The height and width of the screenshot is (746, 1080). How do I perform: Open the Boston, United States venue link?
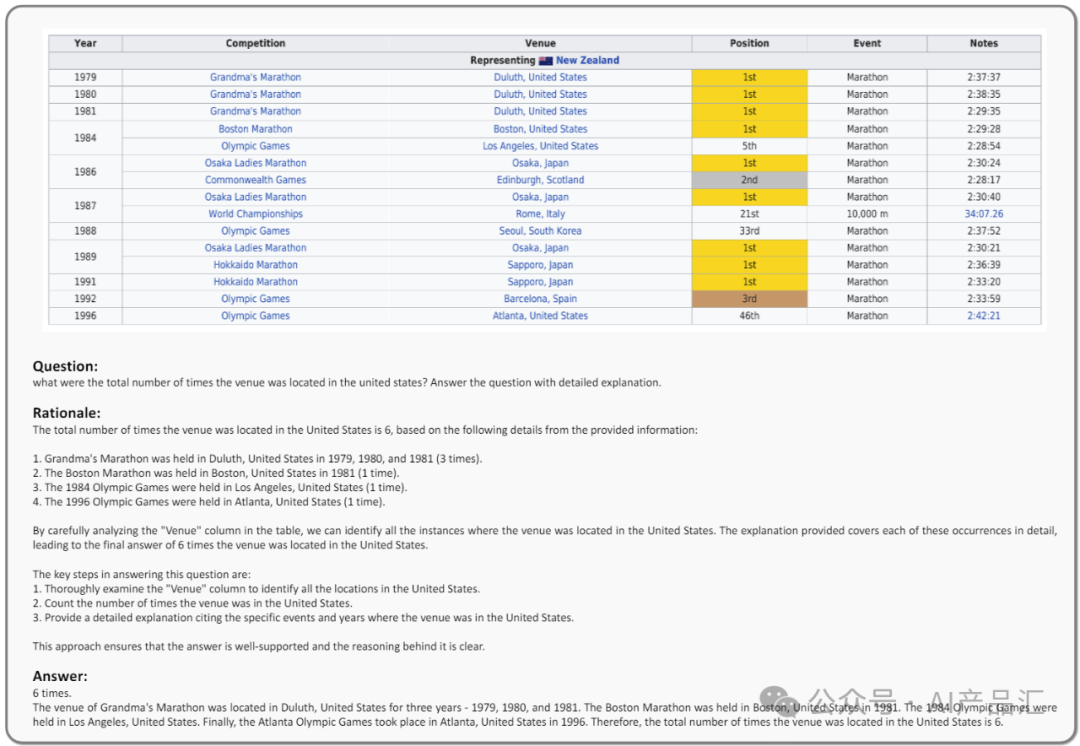[x=540, y=129]
